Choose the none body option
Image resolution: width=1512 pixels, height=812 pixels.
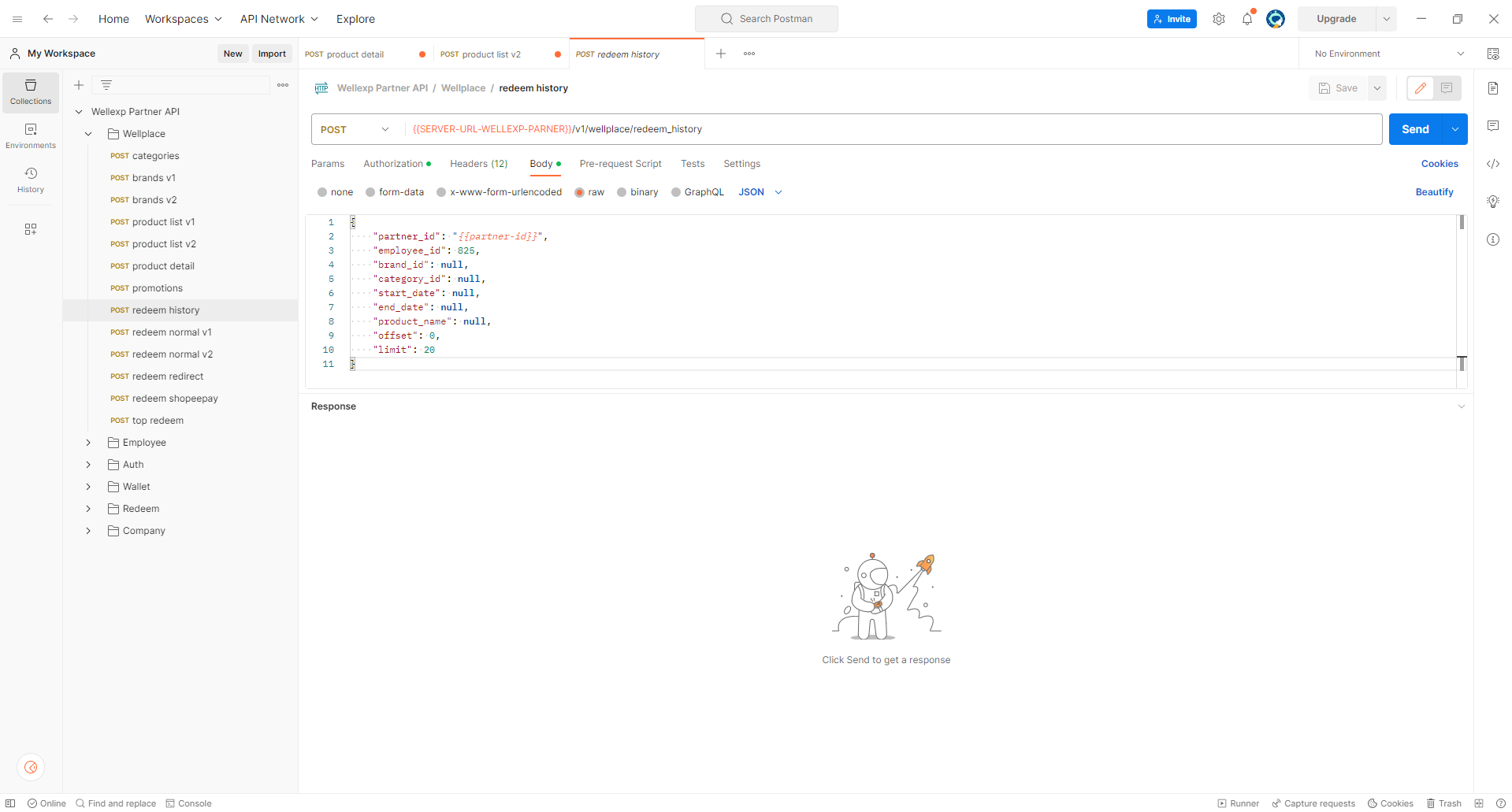coord(322,192)
